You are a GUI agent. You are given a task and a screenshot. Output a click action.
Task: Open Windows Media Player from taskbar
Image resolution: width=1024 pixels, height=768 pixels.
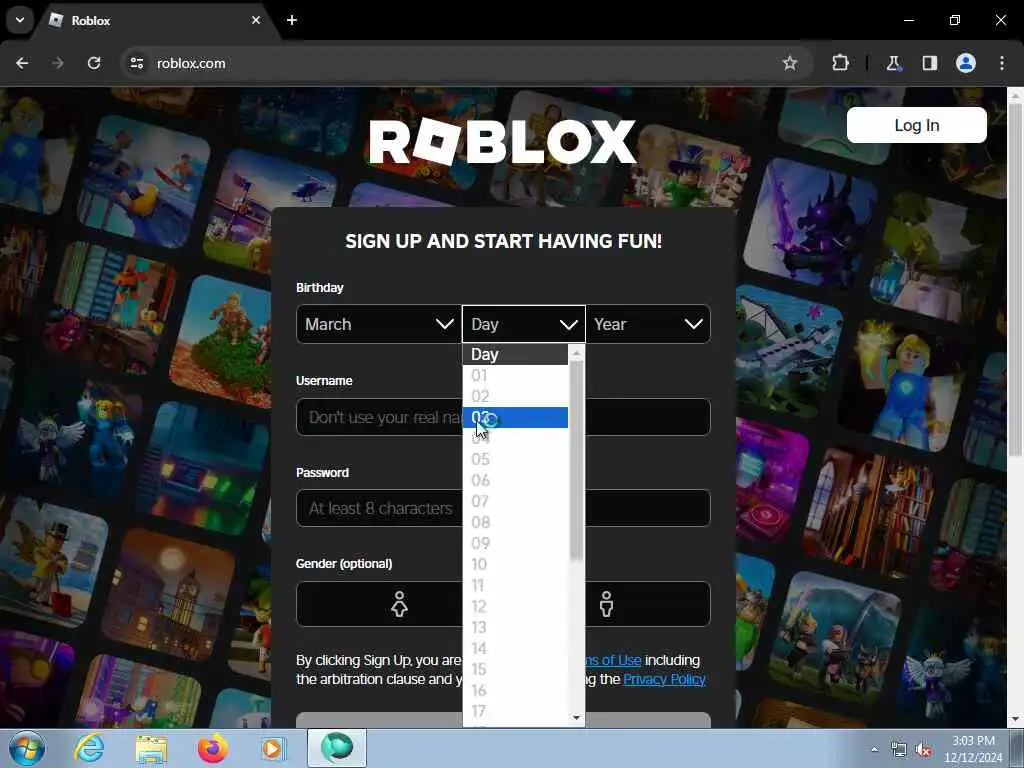[x=273, y=748]
